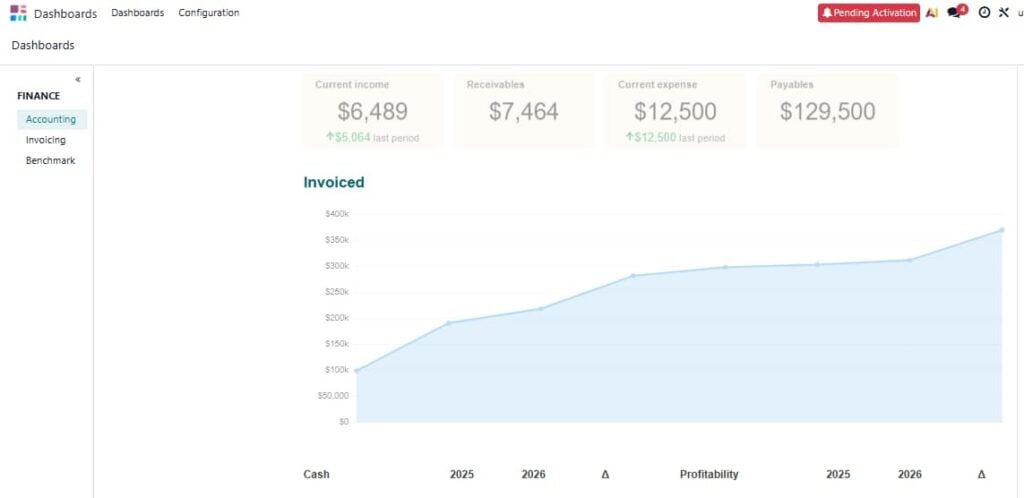Click the Pending Activation button

[868, 13]
